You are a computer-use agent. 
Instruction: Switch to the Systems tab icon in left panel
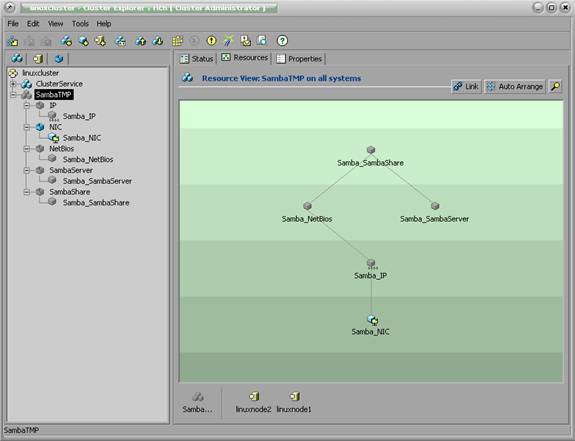[x=38, y=59]
